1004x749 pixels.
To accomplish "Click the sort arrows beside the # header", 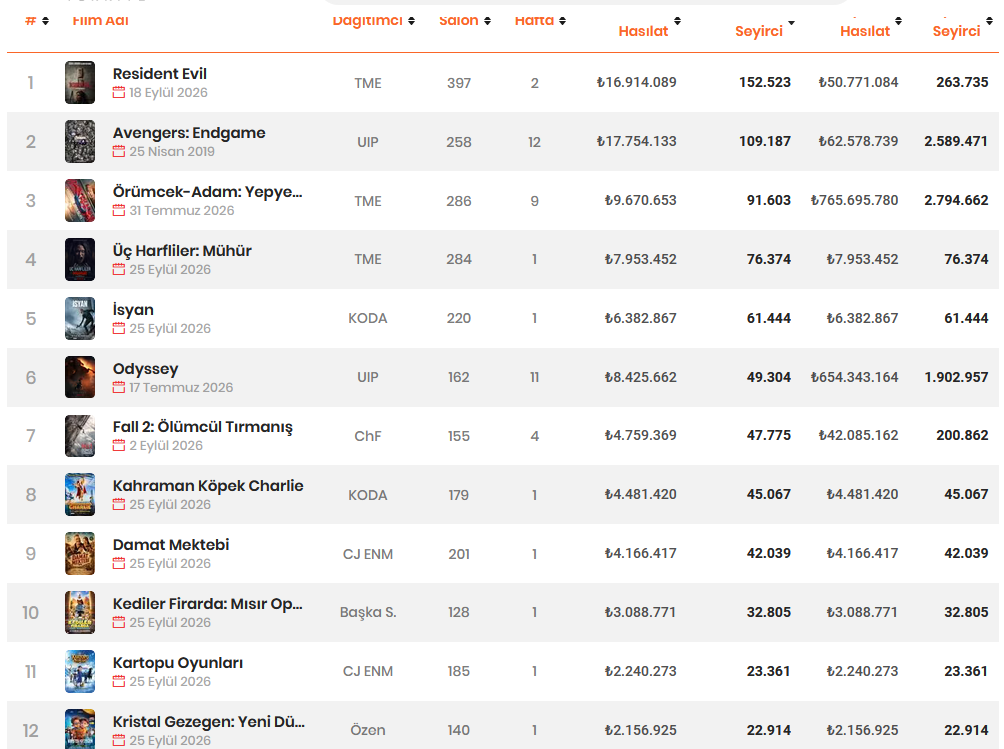I will click(x=45, y=21).
